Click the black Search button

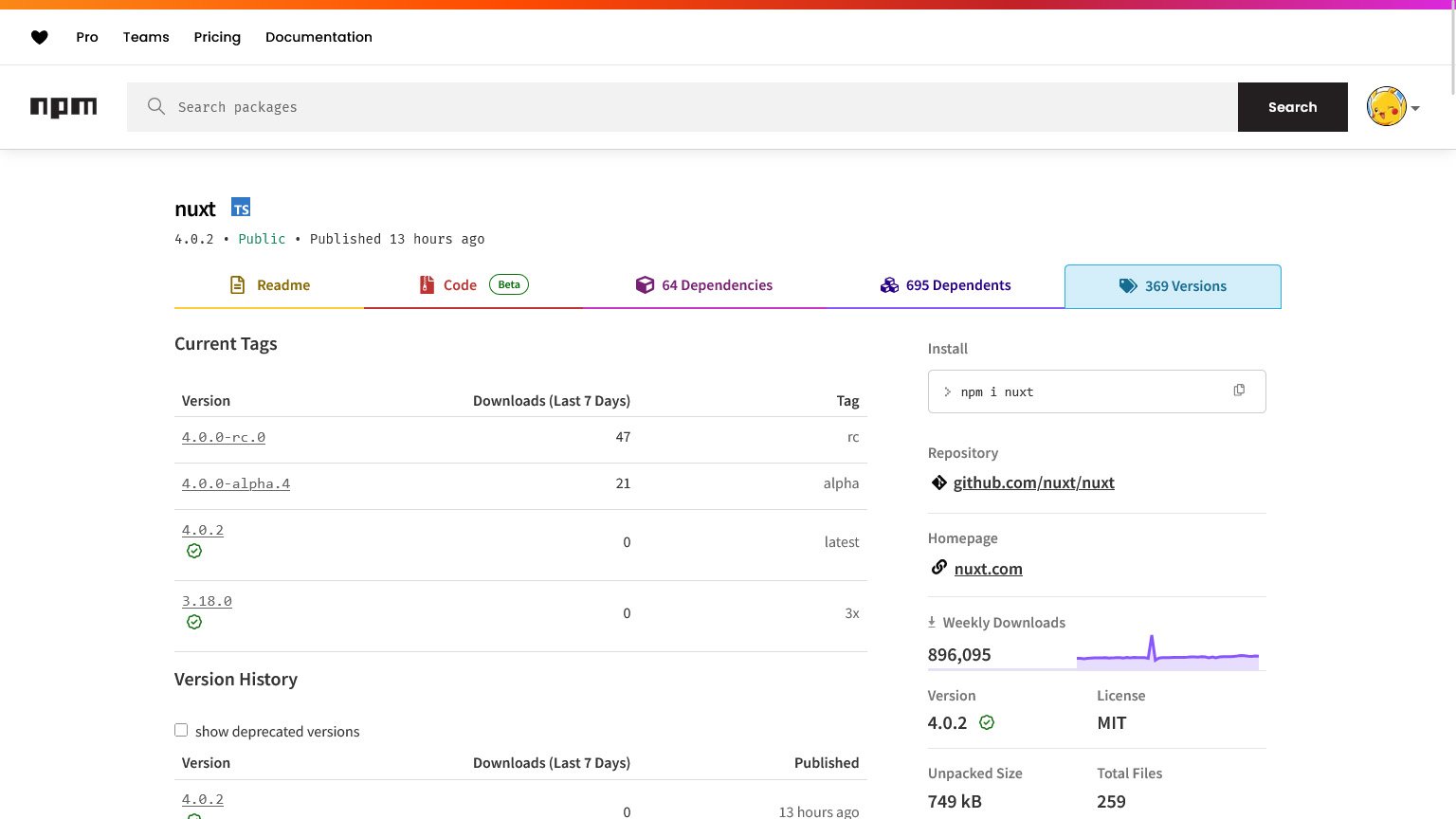tap(1293, 107)
